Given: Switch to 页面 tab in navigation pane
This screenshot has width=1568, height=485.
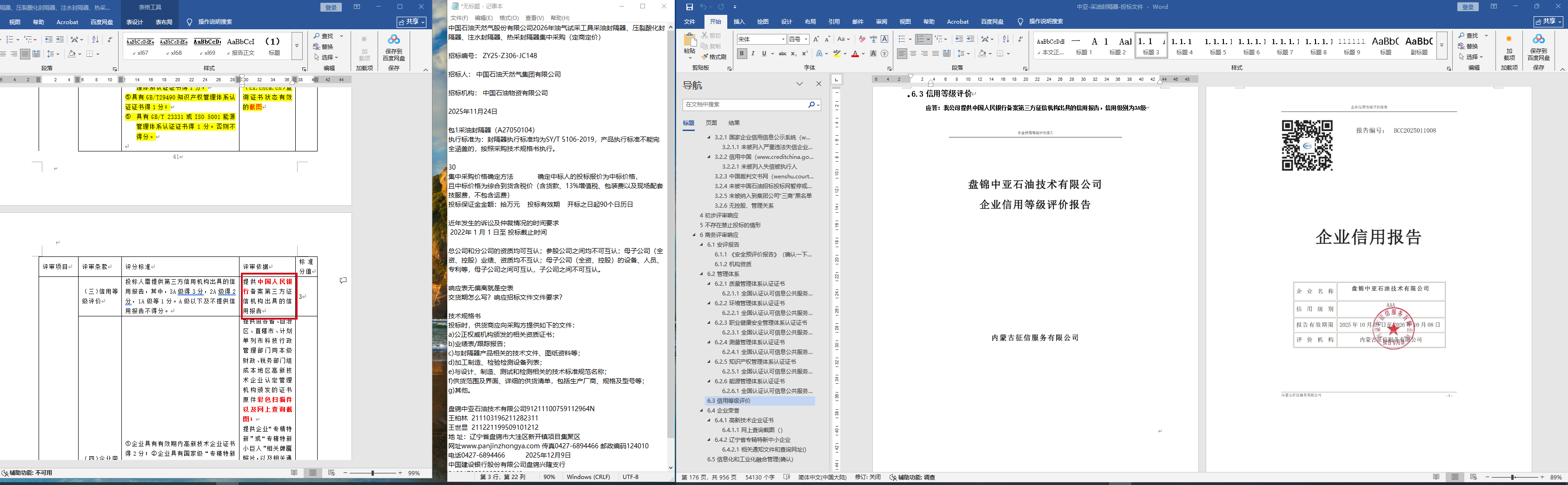Looking at the screenshot, I should click(711, 123).
